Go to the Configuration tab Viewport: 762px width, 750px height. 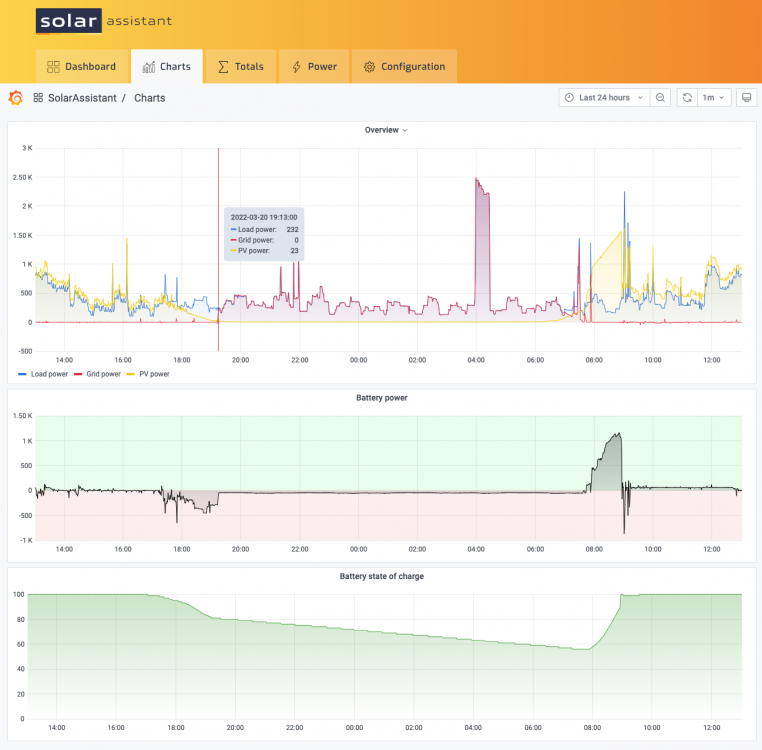tap(404, 67)
